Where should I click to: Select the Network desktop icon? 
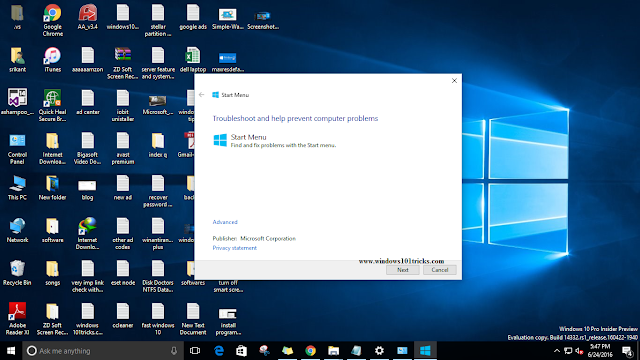[18, 230]
